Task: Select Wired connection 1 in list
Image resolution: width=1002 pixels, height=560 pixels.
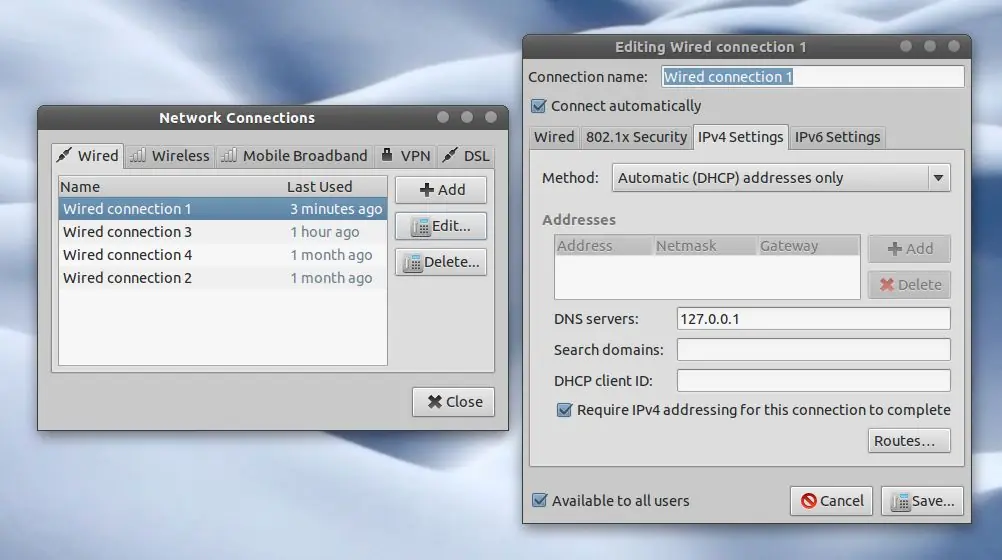Action: click(222, 209)
